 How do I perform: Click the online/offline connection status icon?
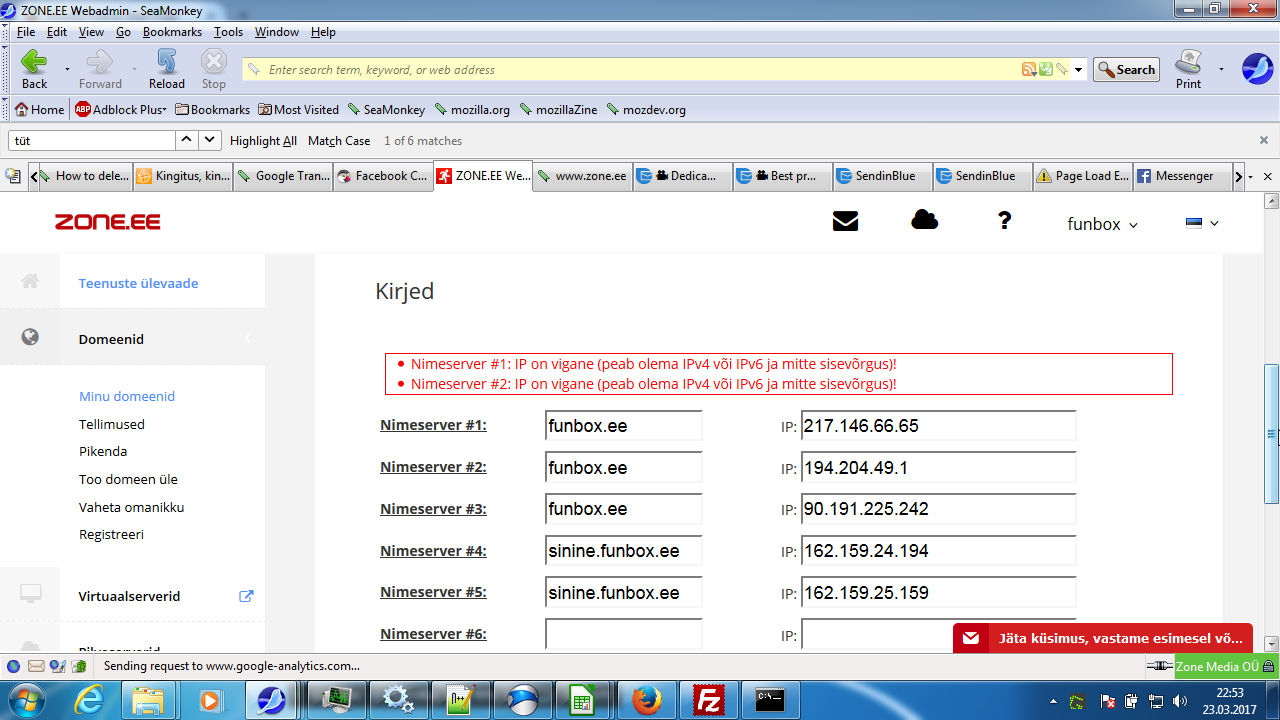pyautogui.click(x=1159, y=666)
